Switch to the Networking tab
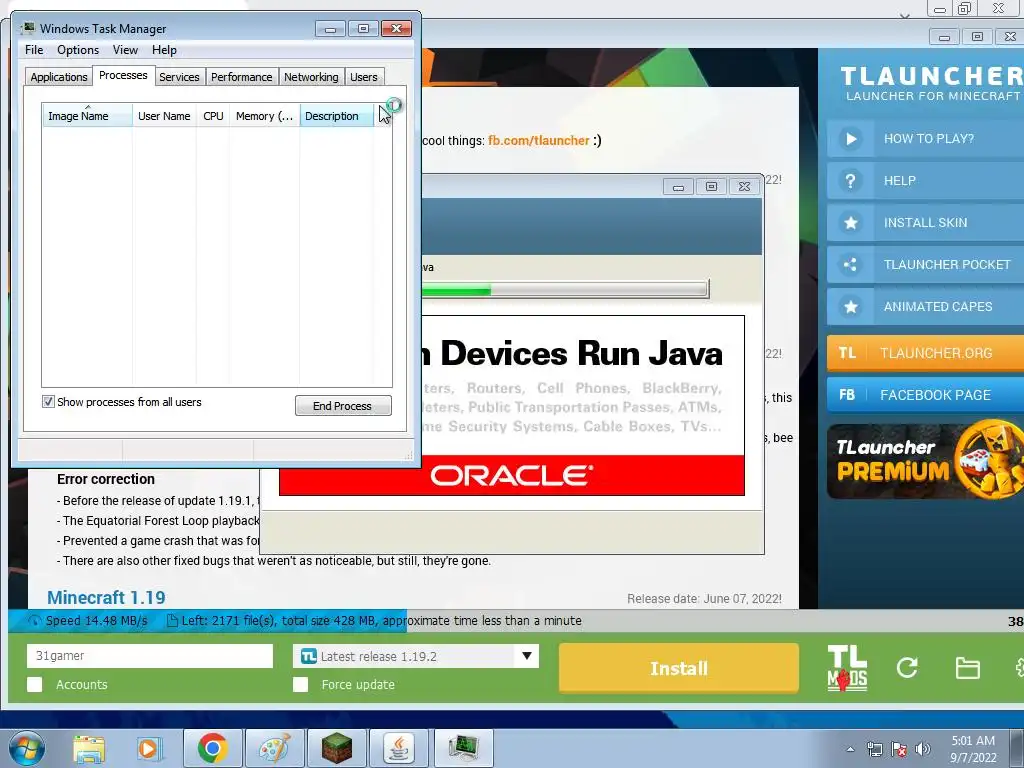Image resolution: width=1024 pixels, height=768 pixels. [311, 77]
